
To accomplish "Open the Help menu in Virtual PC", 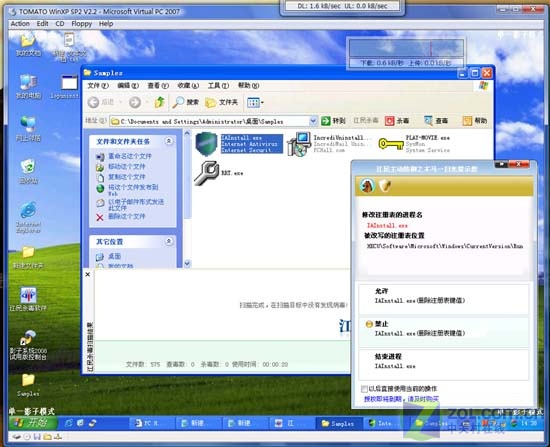I will [106, 24].
